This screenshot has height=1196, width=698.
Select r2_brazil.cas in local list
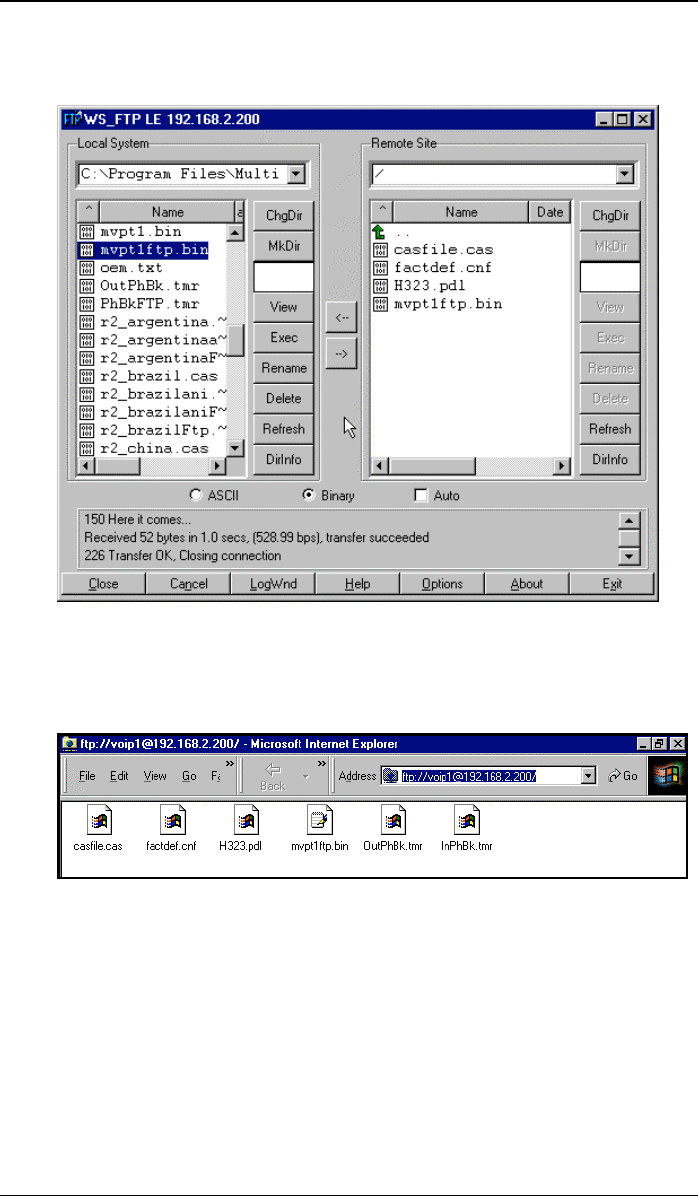point(159,376)
